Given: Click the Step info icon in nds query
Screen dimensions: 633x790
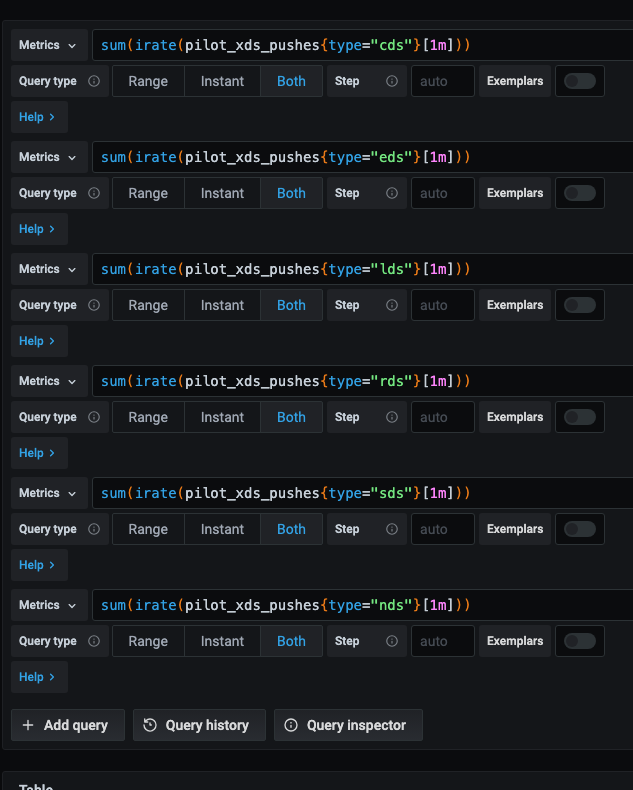Looking at the screenshot, I should (392, 641).
